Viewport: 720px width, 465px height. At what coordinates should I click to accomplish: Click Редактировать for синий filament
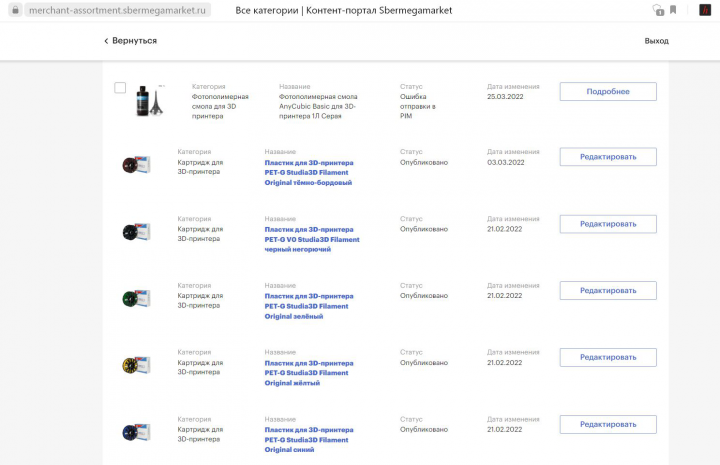[x=608, y=424]
